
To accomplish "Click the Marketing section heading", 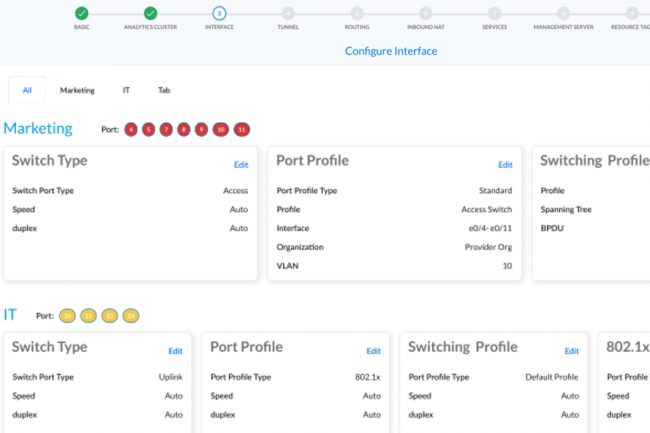I will click(x=38, y=128).
